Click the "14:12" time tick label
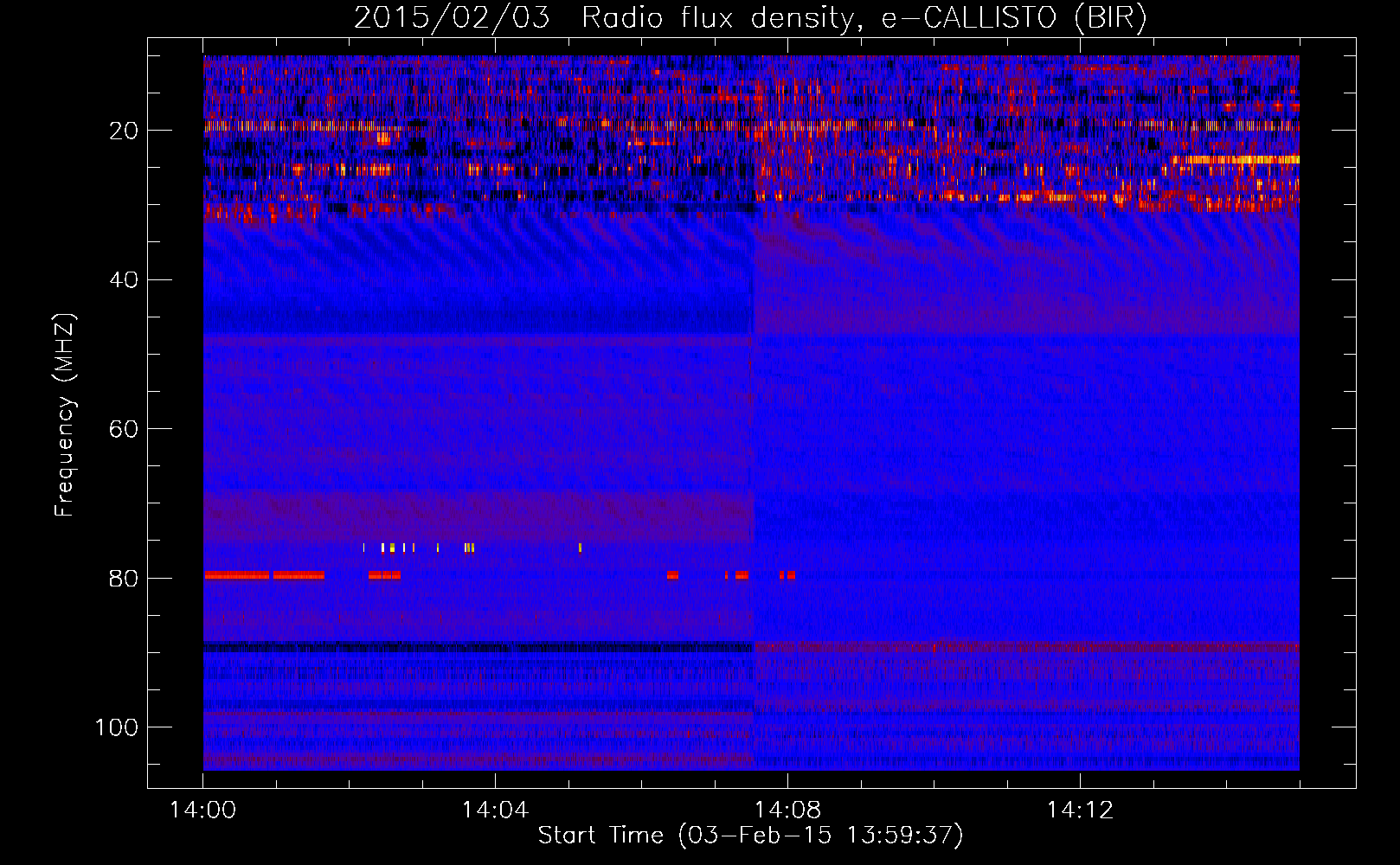This screenshot has width=1400, height=865. (1080, 811)
